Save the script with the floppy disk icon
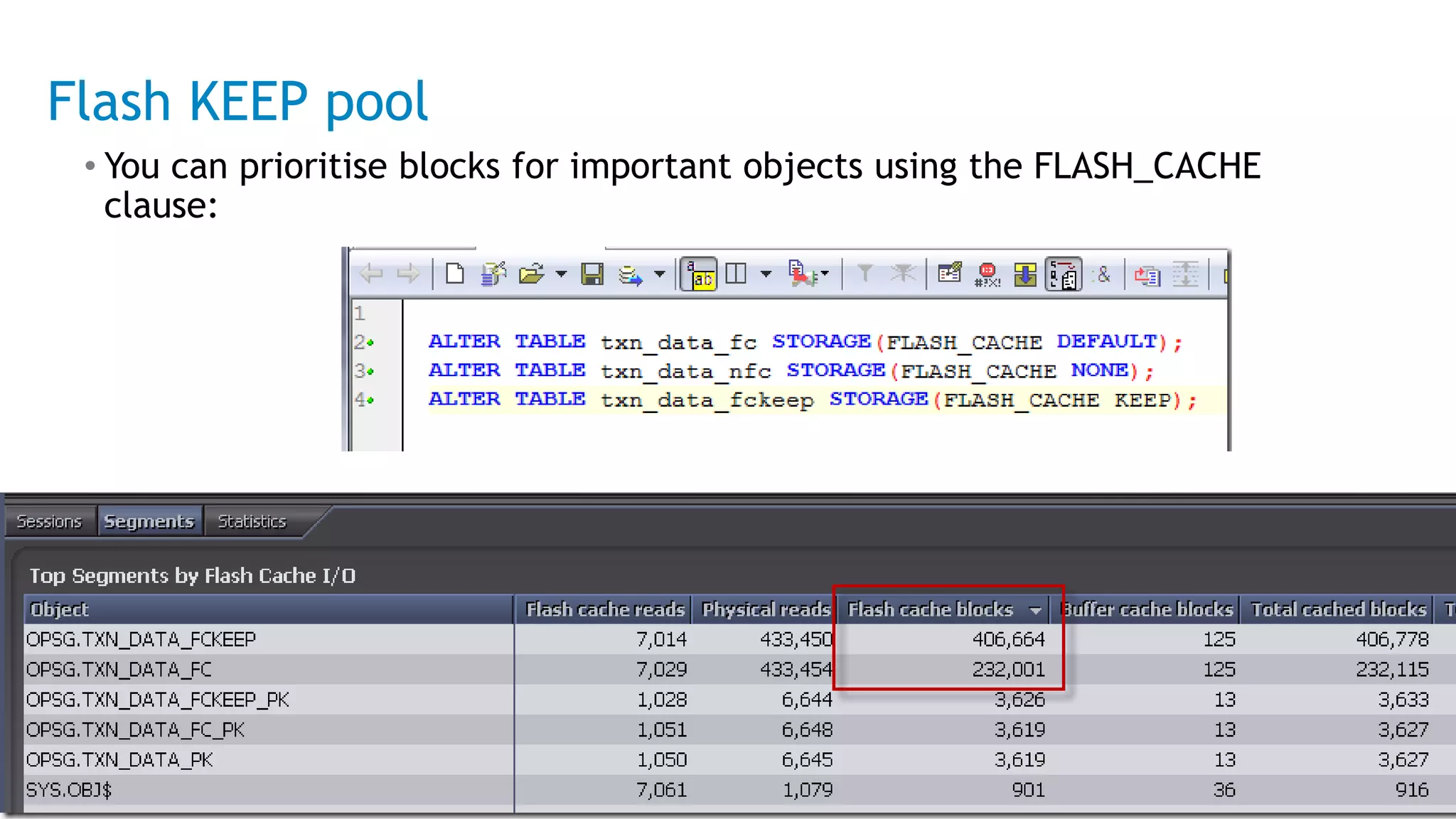Viewport: 1456px width, 819px height. pyautogui.click(x=592, y=274)
